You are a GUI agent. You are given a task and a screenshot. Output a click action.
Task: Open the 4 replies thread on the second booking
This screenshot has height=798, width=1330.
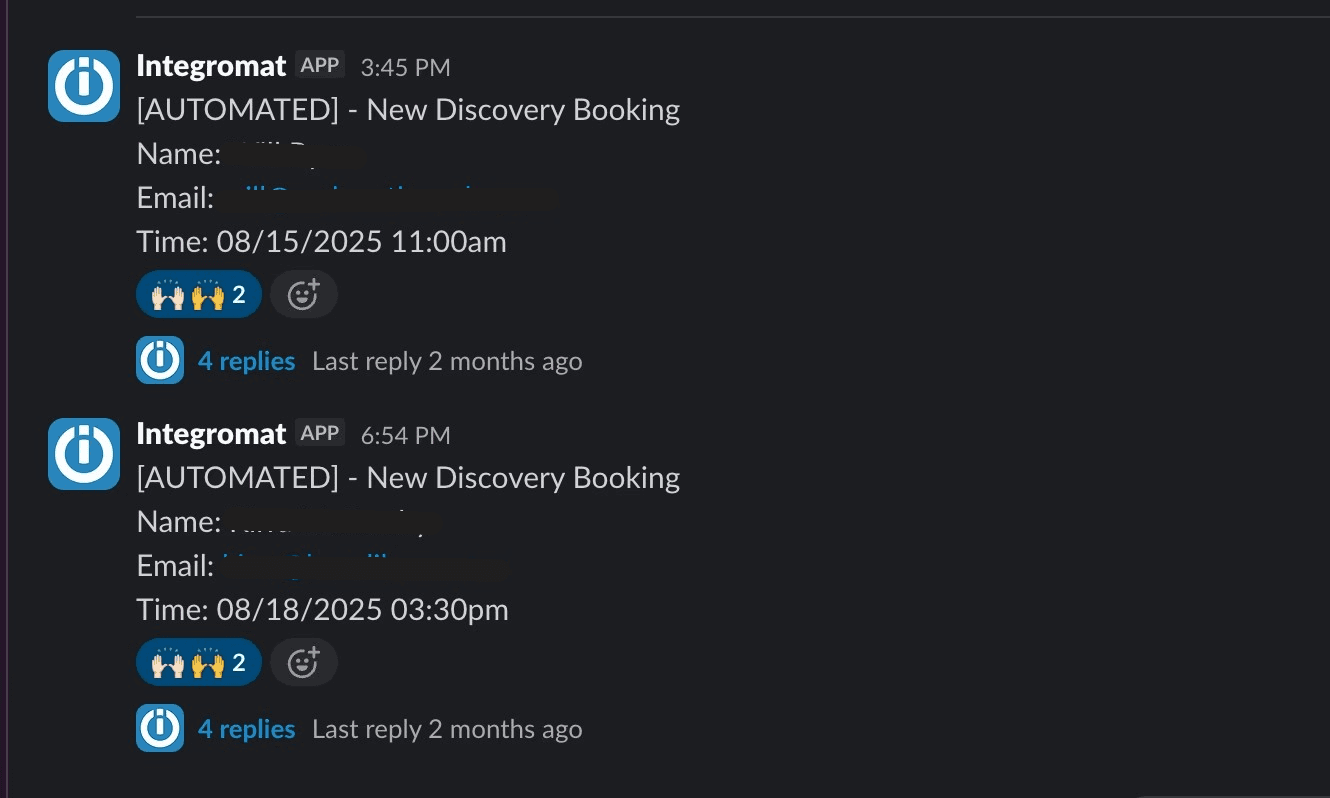click(246, 729)
